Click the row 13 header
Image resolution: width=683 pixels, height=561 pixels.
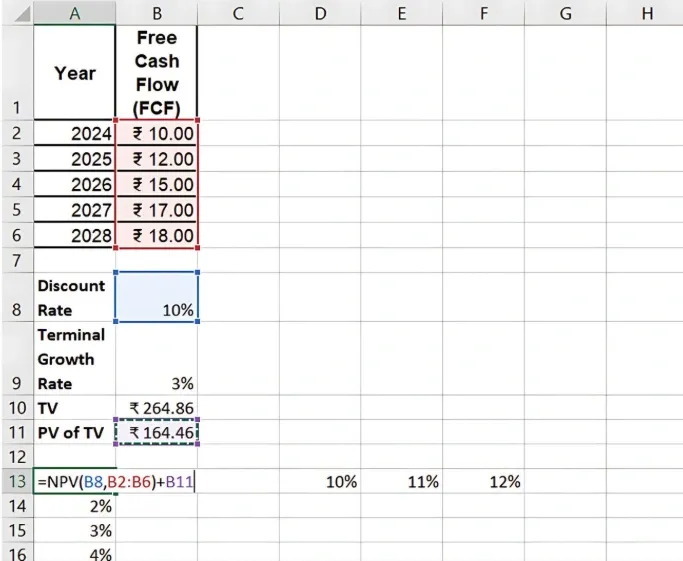pyautogui.click(x=17, y=481)
